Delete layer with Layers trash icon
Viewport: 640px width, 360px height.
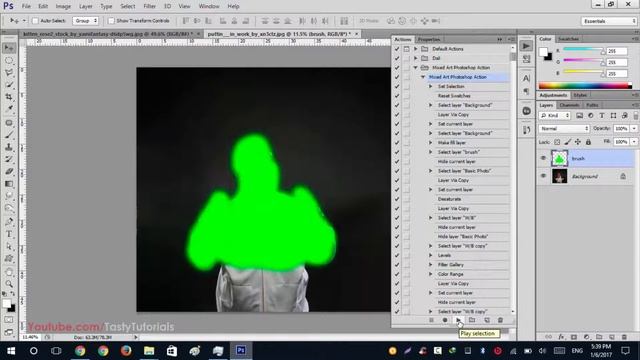click(624, 337)
